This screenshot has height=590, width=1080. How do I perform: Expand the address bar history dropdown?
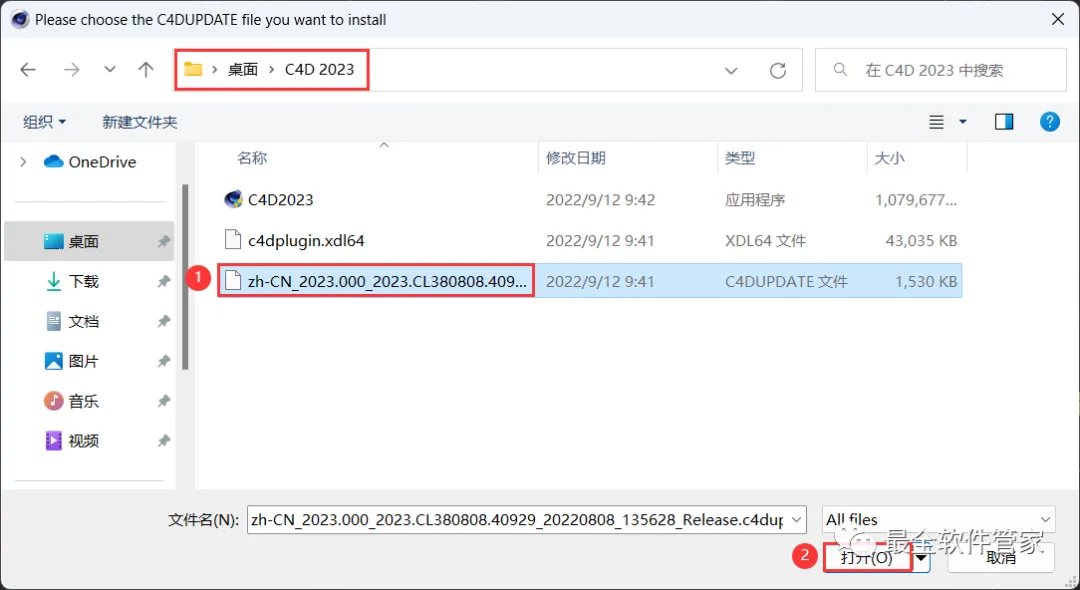tap(731, 70)
